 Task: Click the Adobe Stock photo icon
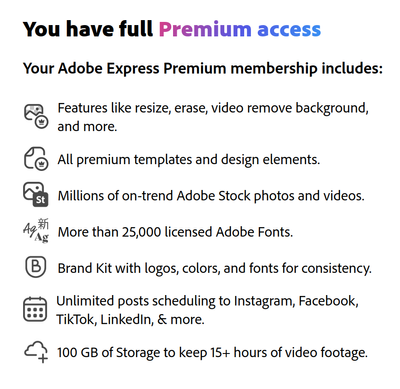click(x=36, y=195)
